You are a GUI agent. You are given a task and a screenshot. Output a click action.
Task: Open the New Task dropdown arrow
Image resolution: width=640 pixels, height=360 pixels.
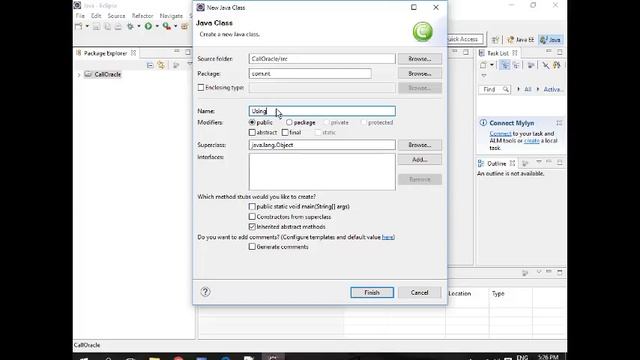[492, 65]
